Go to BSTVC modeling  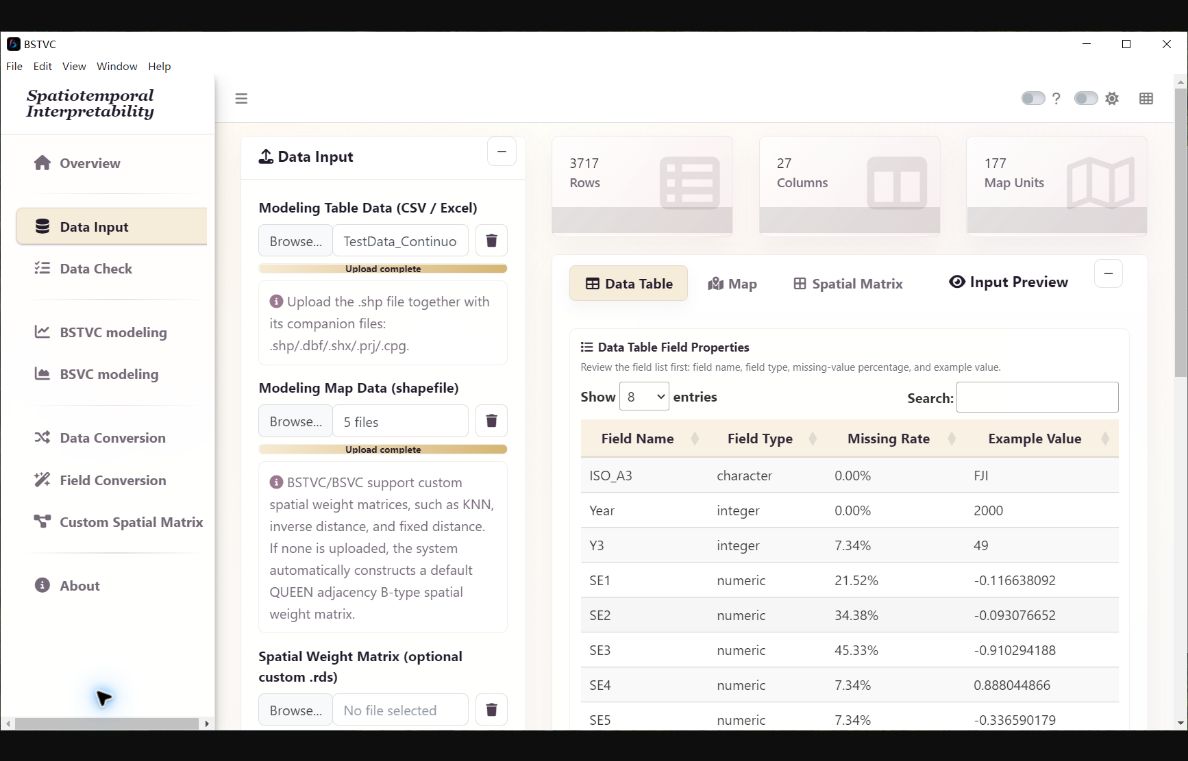tap(111, 332)
